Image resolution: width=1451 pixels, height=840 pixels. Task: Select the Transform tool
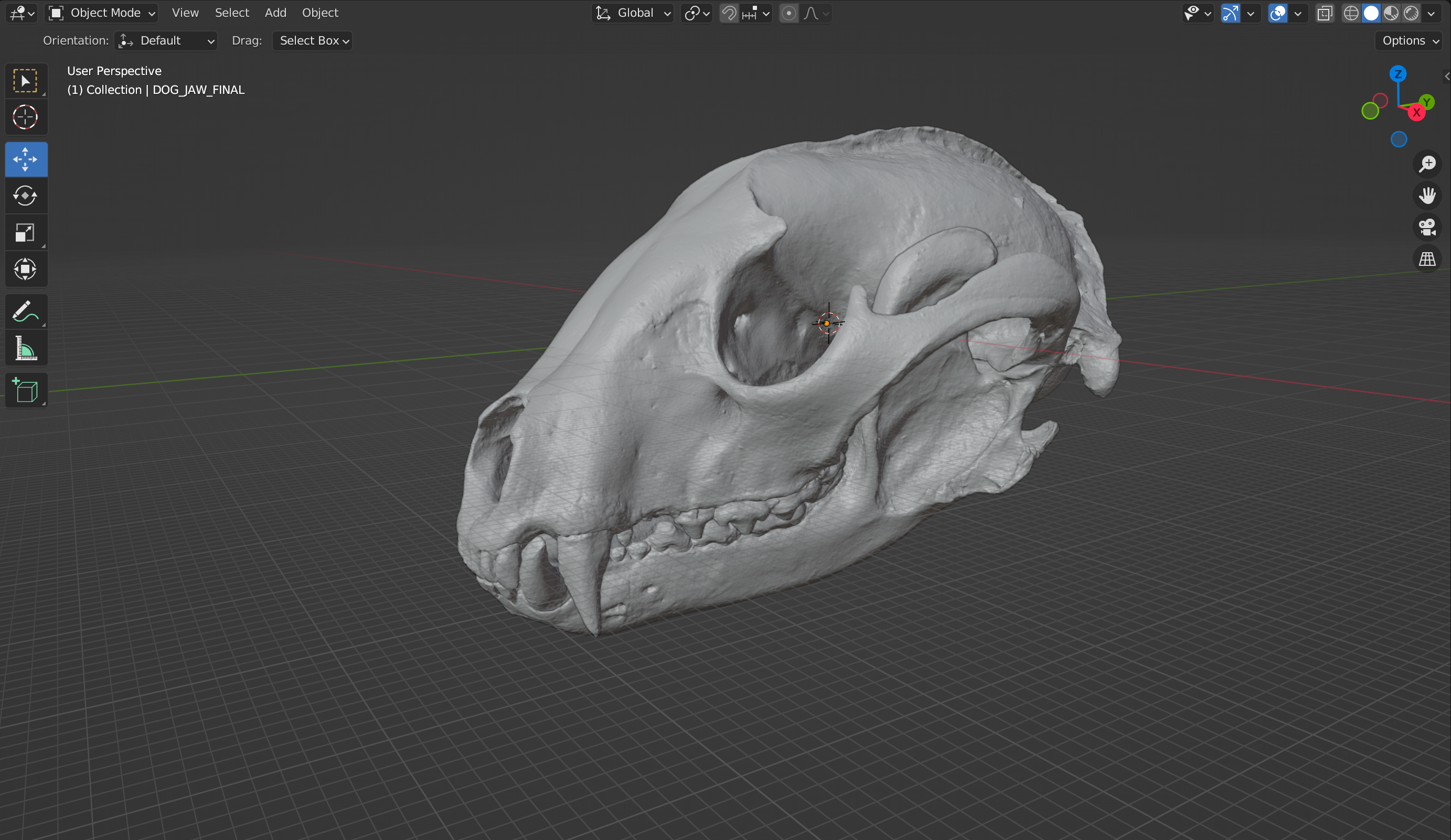(25, 270)
